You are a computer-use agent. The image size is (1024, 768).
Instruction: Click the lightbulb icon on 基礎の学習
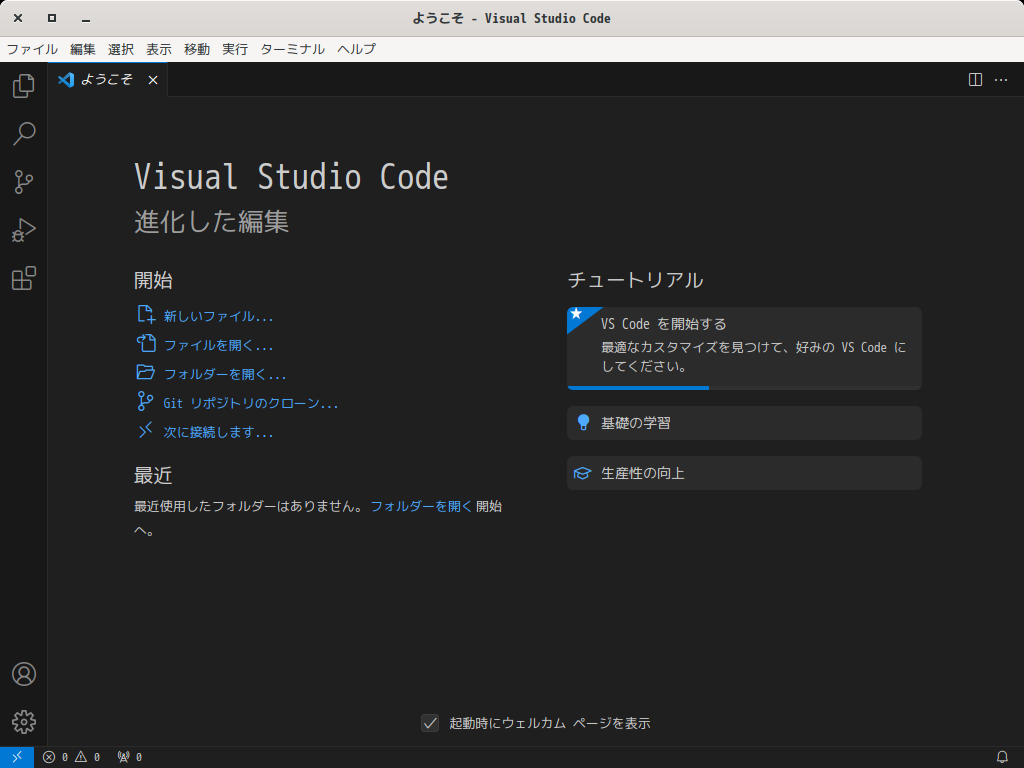coord(584,423)
